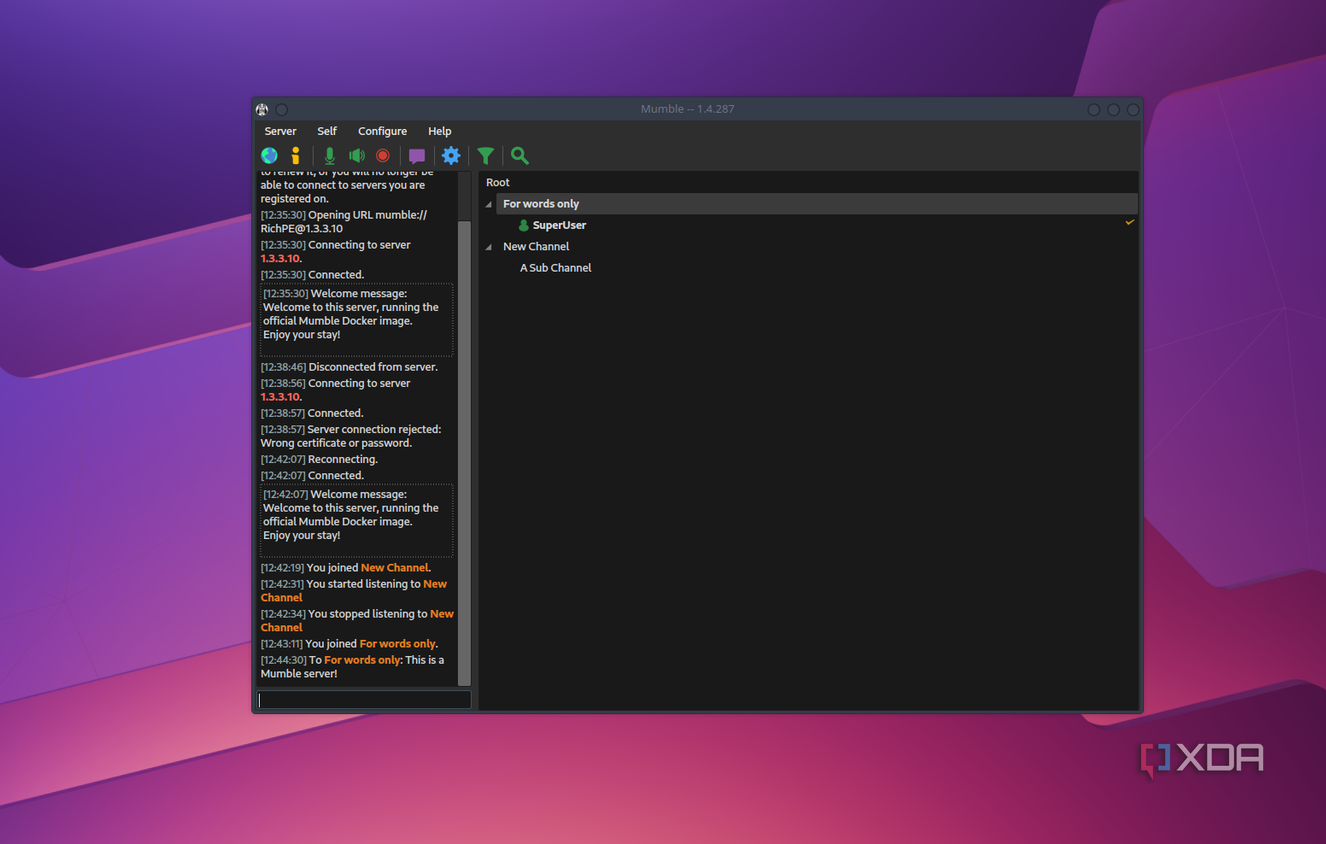Image resolution: width=1326 pixels, height=844 pixels.
Task: Click For words only link in the 12:43:11 entry
Action: (397, 644)
